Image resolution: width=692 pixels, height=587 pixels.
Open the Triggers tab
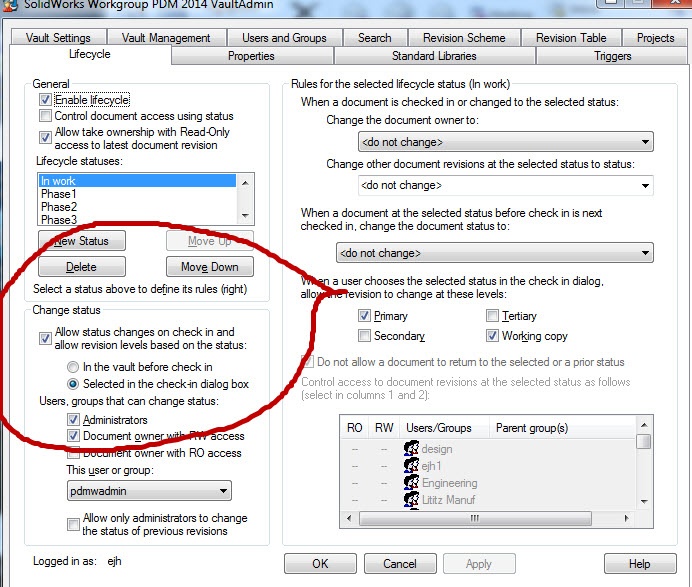click(613, 56)
